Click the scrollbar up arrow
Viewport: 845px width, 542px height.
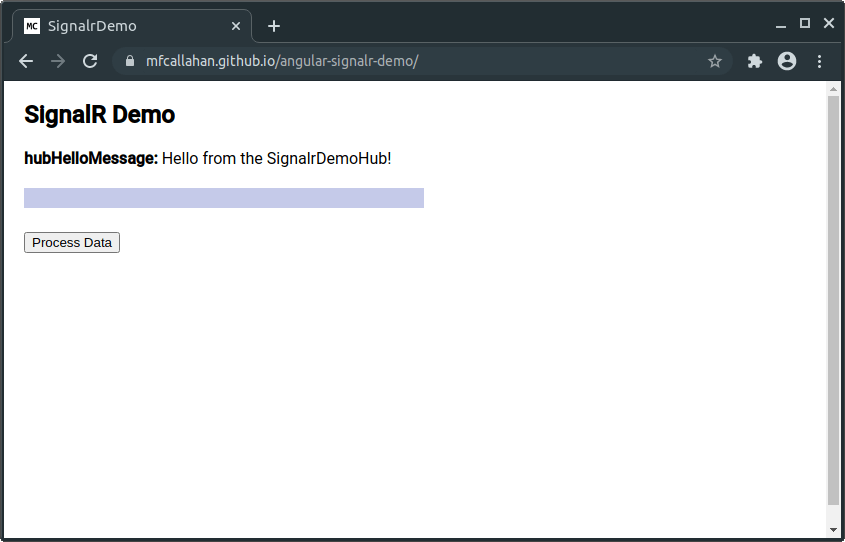coord(834,90)
